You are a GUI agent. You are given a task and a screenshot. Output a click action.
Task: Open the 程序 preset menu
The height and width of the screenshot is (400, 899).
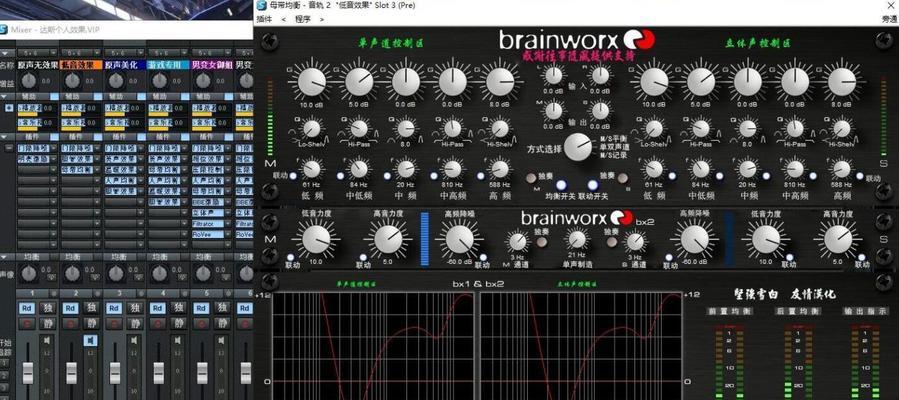coord(303,19)
